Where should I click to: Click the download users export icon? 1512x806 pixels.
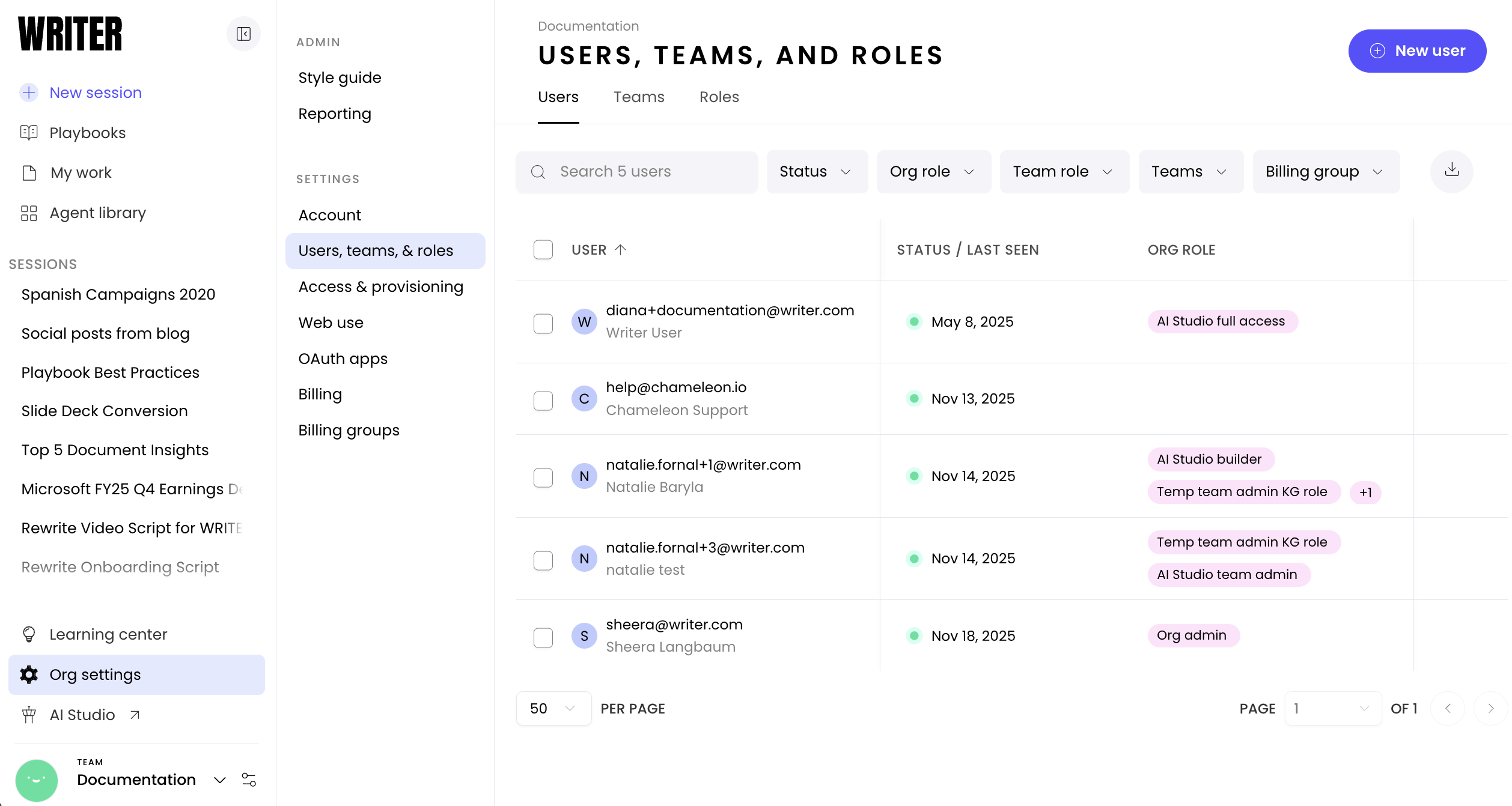[x=1451, y=171]
